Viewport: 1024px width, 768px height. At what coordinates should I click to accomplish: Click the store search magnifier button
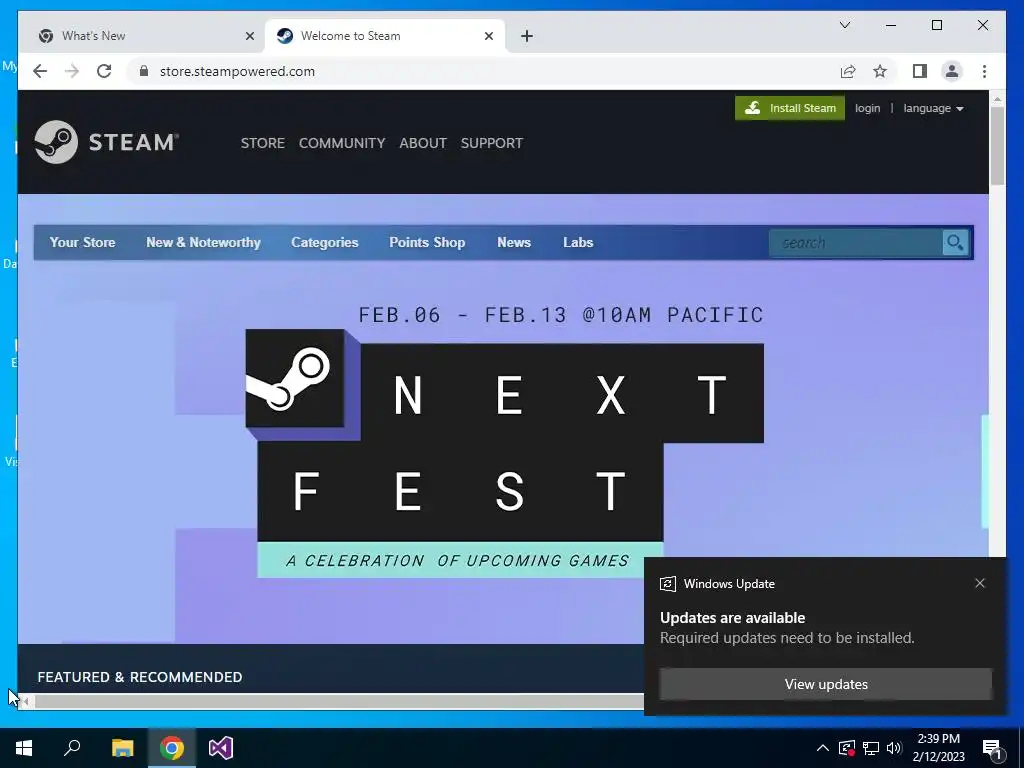[x=955, y=243]
